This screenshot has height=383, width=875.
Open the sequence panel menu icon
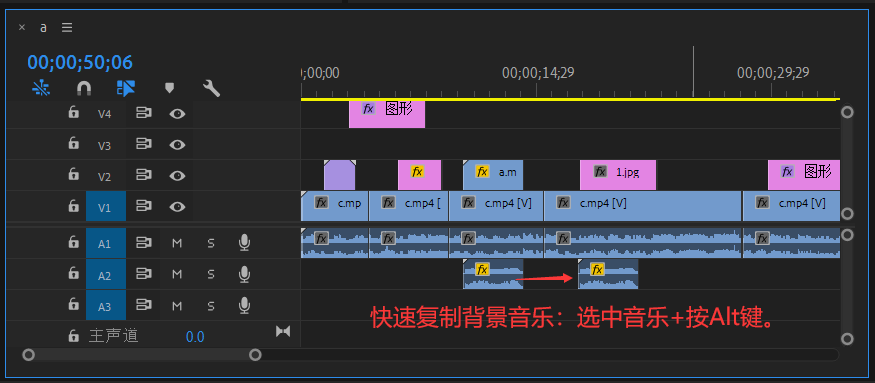(x=67, y=27)
